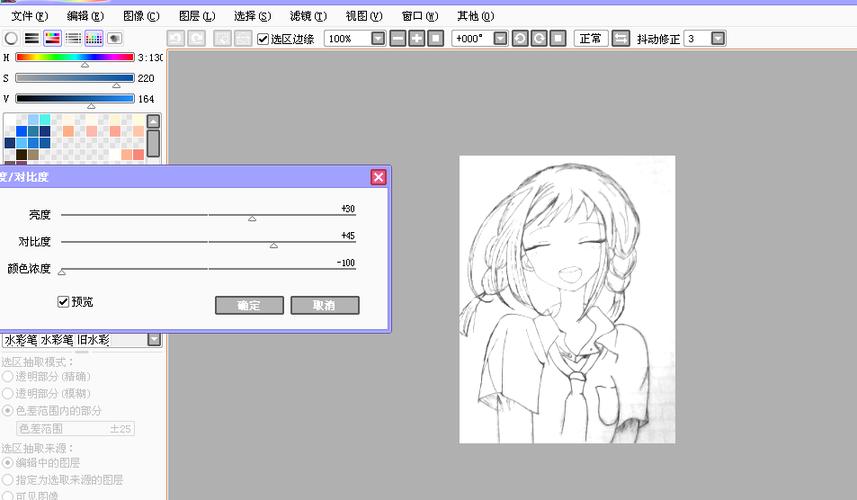Click the color wheel panel icon

(x=11, y=38)
